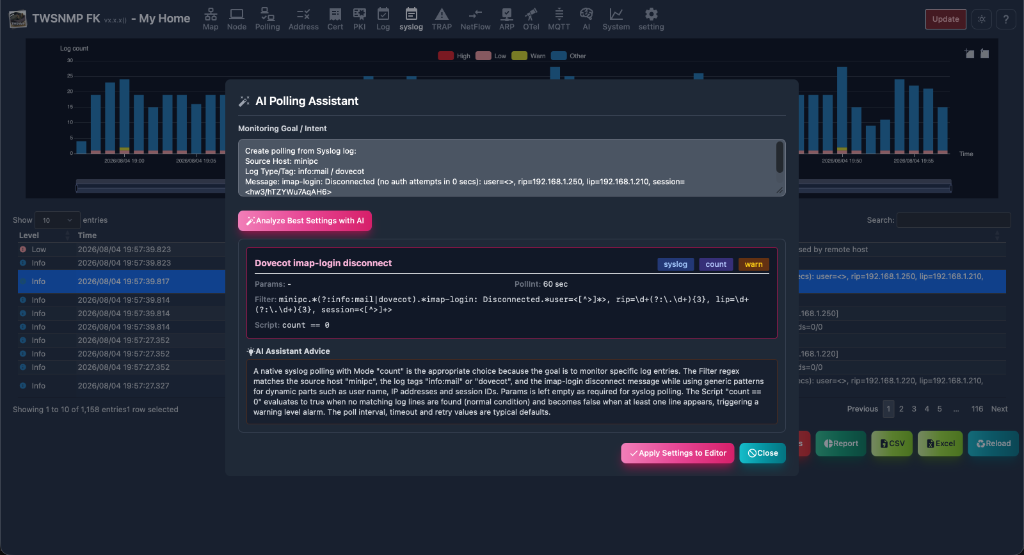The width and height of the screenshot is (1024, 555).
Task: Click the Report button
Action: click(840, 443)
